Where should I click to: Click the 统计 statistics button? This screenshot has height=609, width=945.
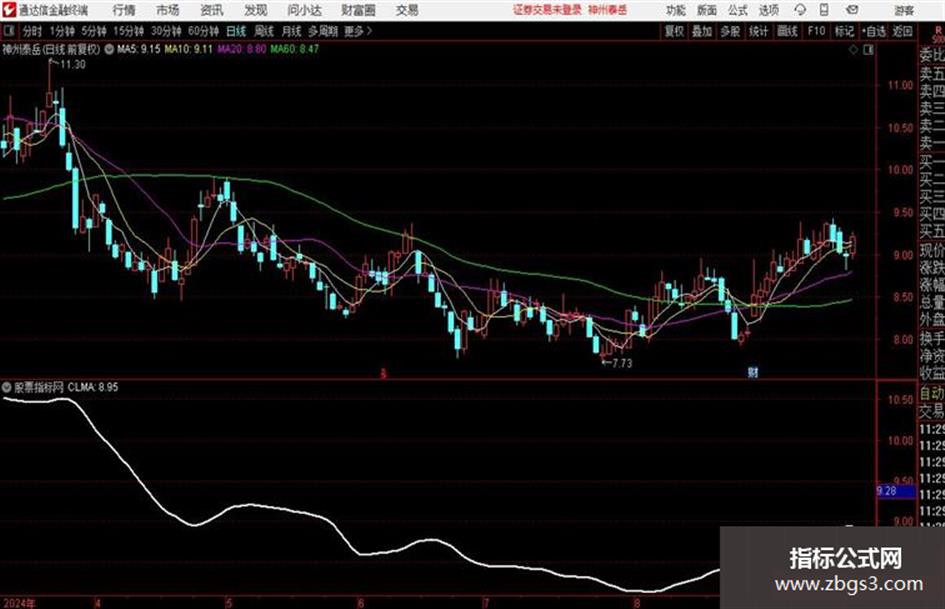[758, 31]
